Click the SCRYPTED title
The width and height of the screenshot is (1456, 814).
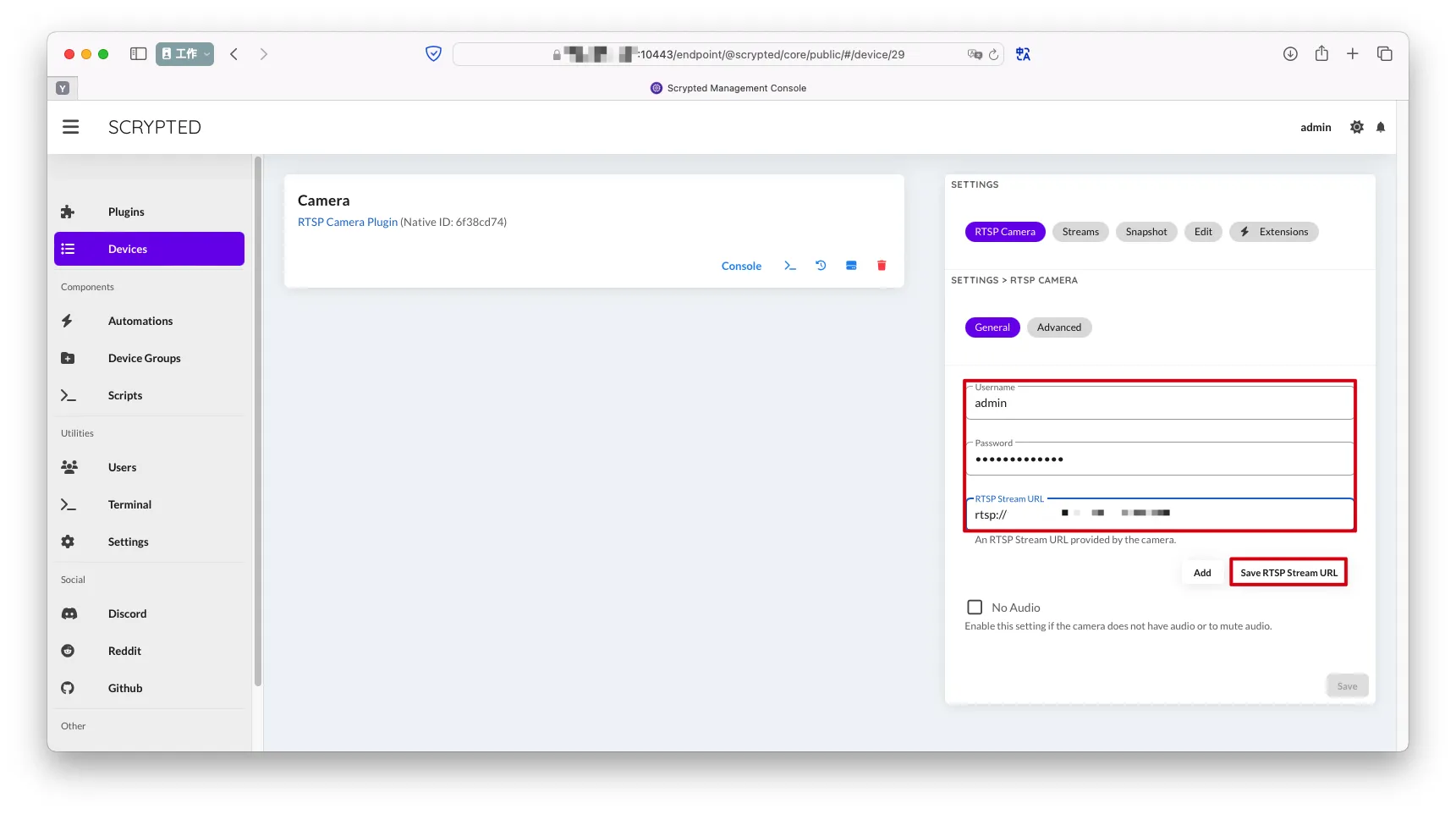155,127
